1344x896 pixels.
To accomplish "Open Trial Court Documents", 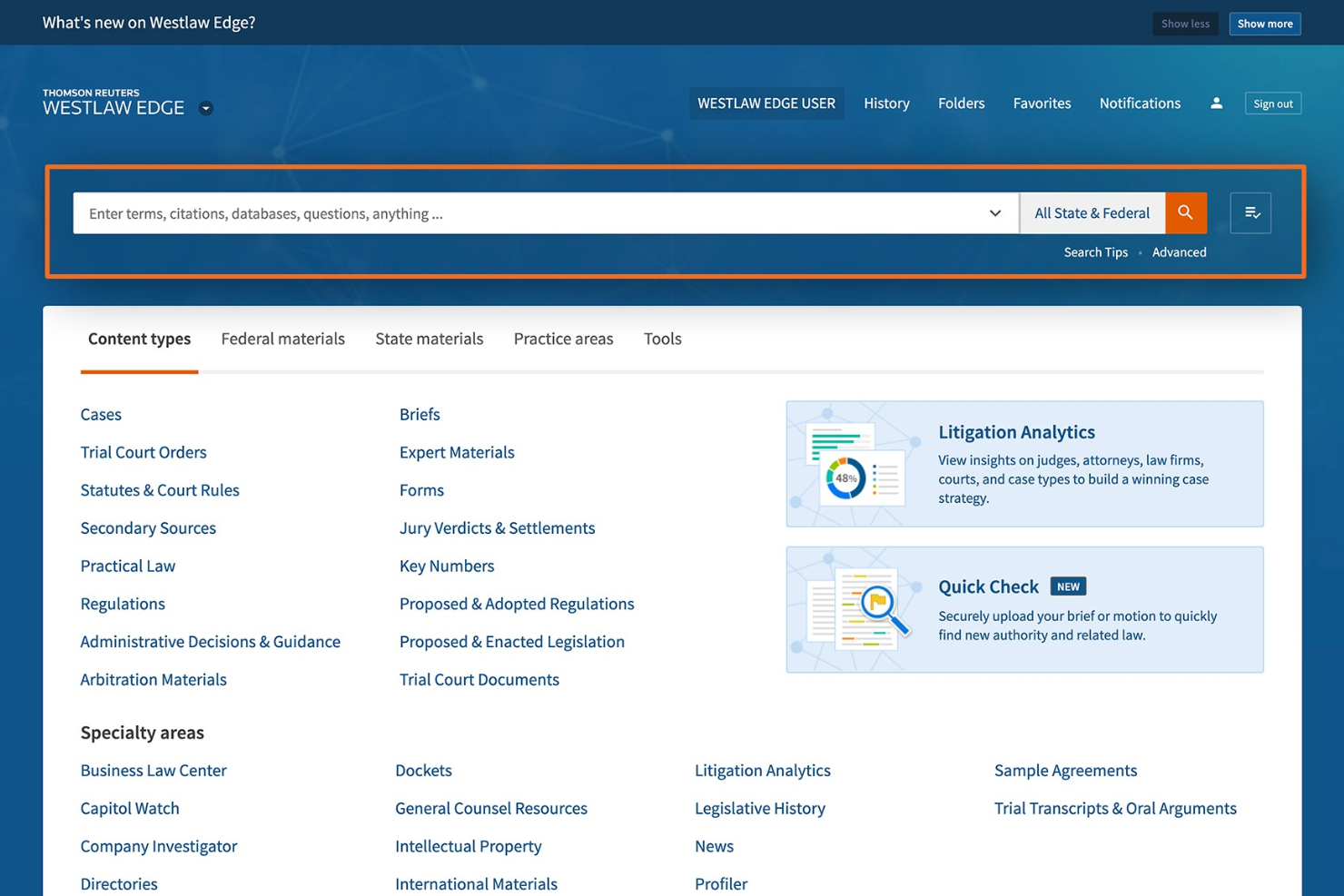I will pyautogui.click(x=479, y=680).
